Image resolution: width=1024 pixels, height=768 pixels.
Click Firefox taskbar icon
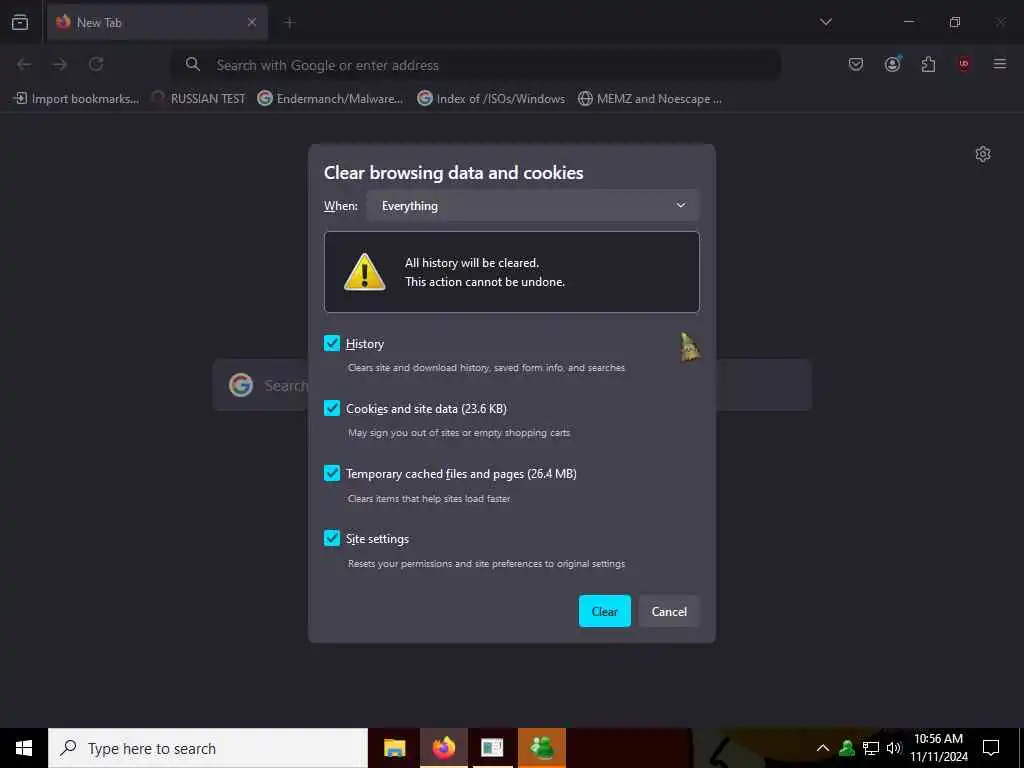point(443,748)
